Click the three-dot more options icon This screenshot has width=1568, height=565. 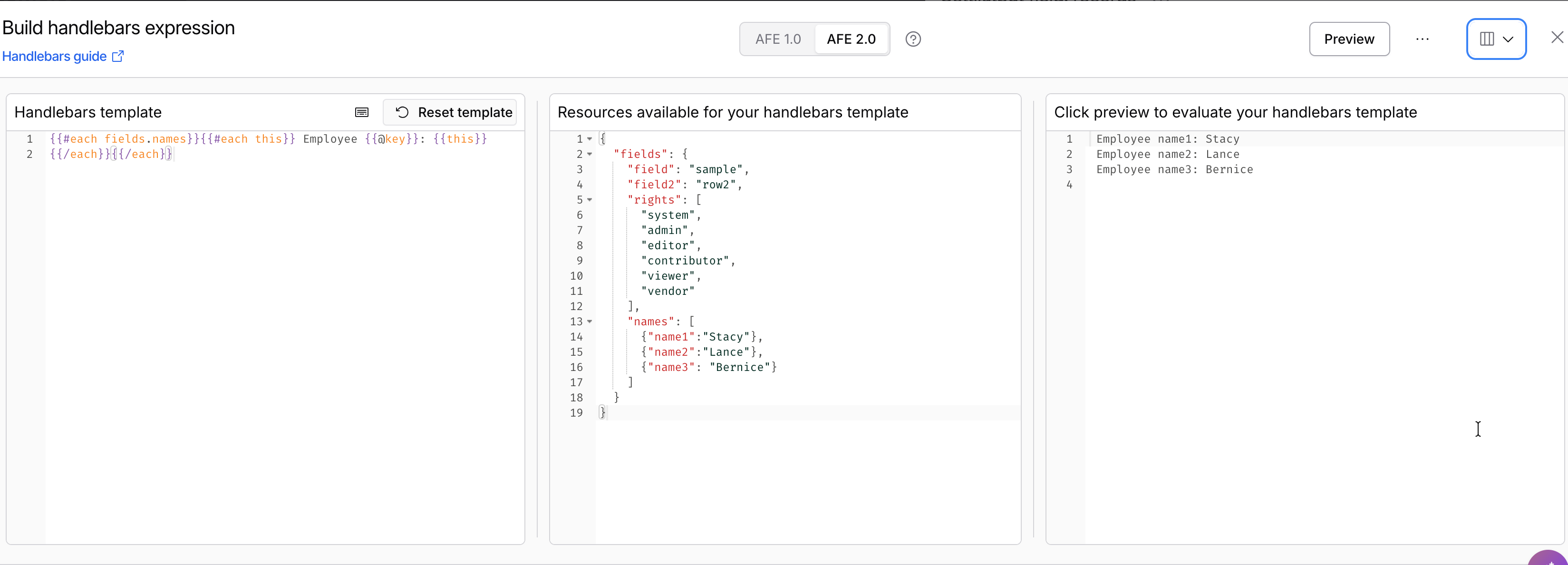[1422, 39]
